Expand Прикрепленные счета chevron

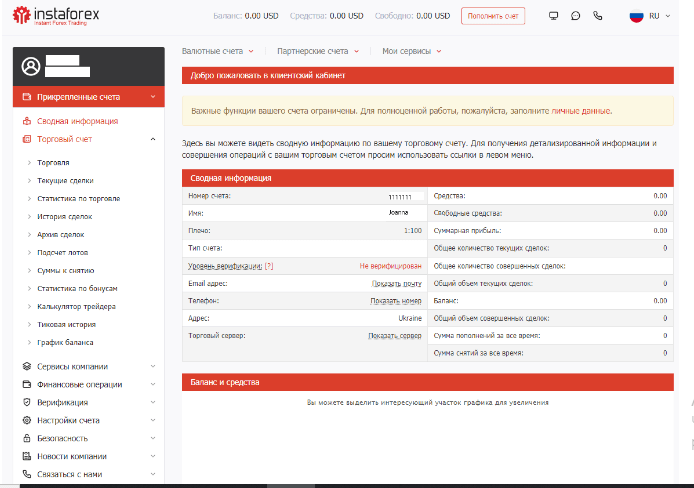tap(153, 96)
